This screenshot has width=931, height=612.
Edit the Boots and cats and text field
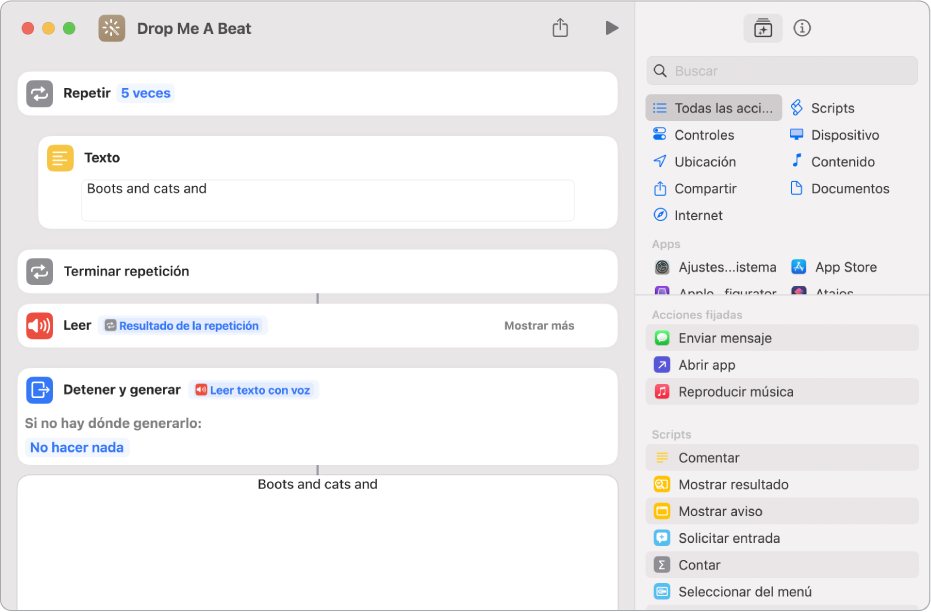click(x=328, y=200)
